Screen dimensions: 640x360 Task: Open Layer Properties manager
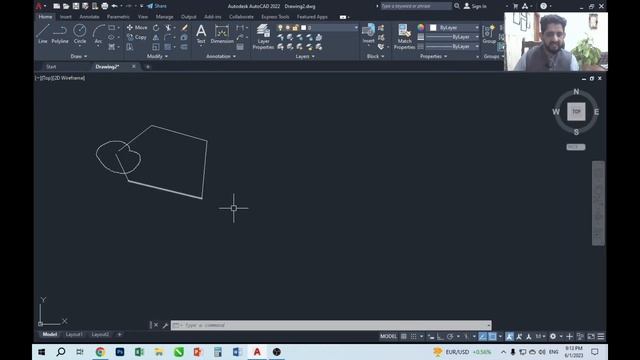(263, 37)
